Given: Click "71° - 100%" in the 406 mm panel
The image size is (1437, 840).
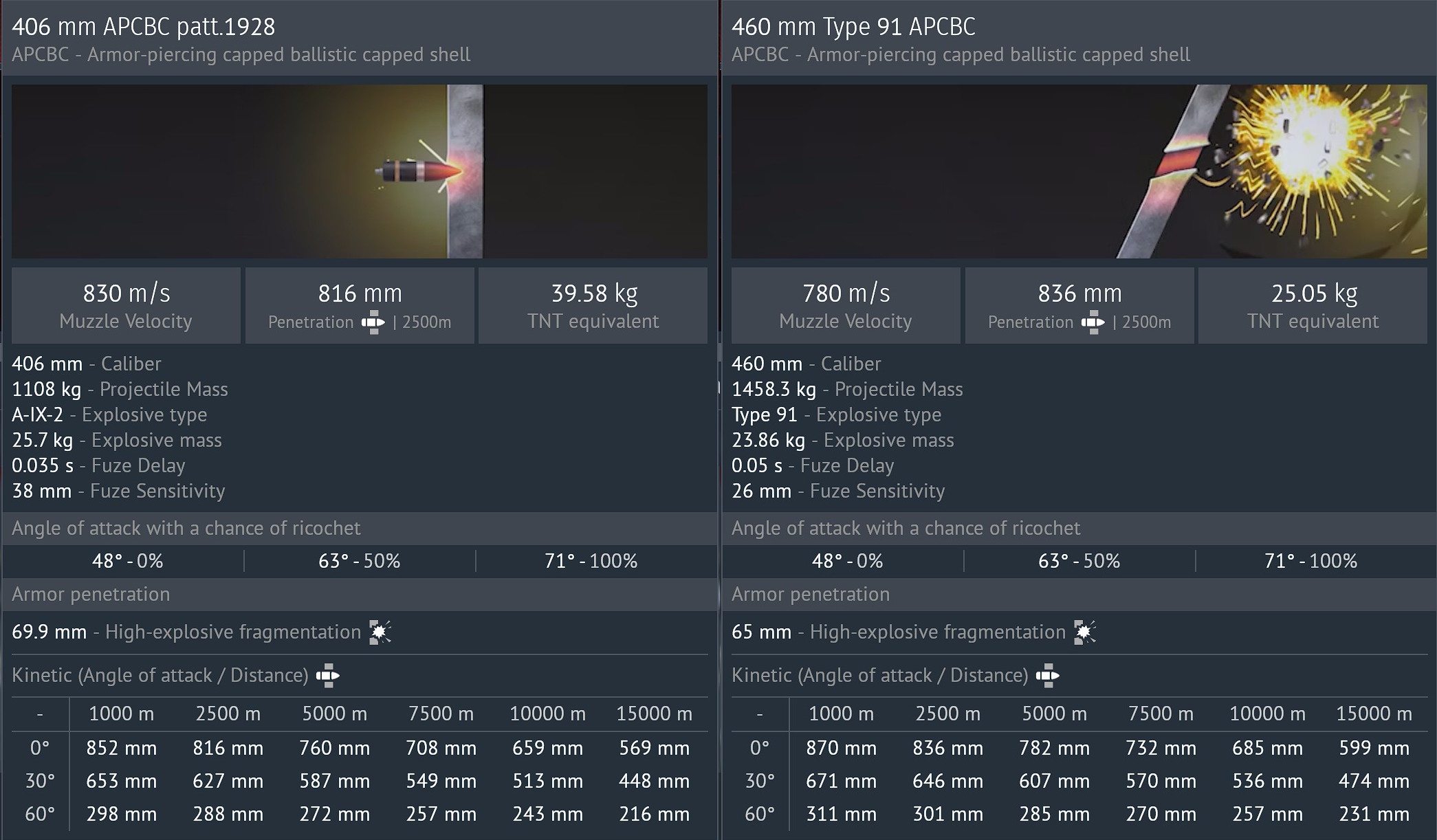Looking at the screenshot, I should tap(591, 561).
